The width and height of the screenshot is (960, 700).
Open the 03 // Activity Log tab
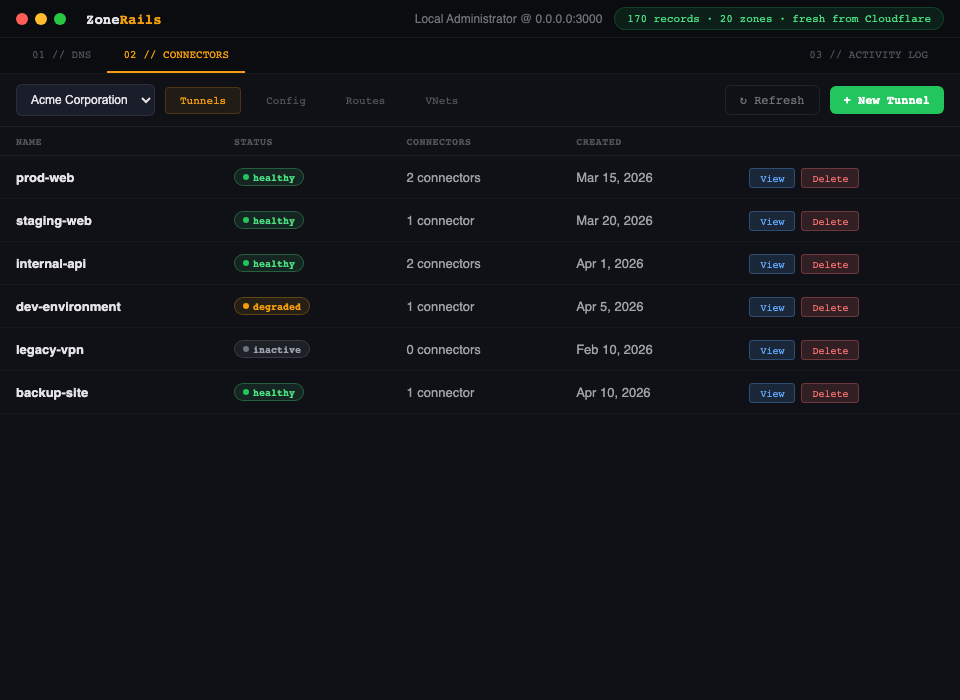coord(868,55)
